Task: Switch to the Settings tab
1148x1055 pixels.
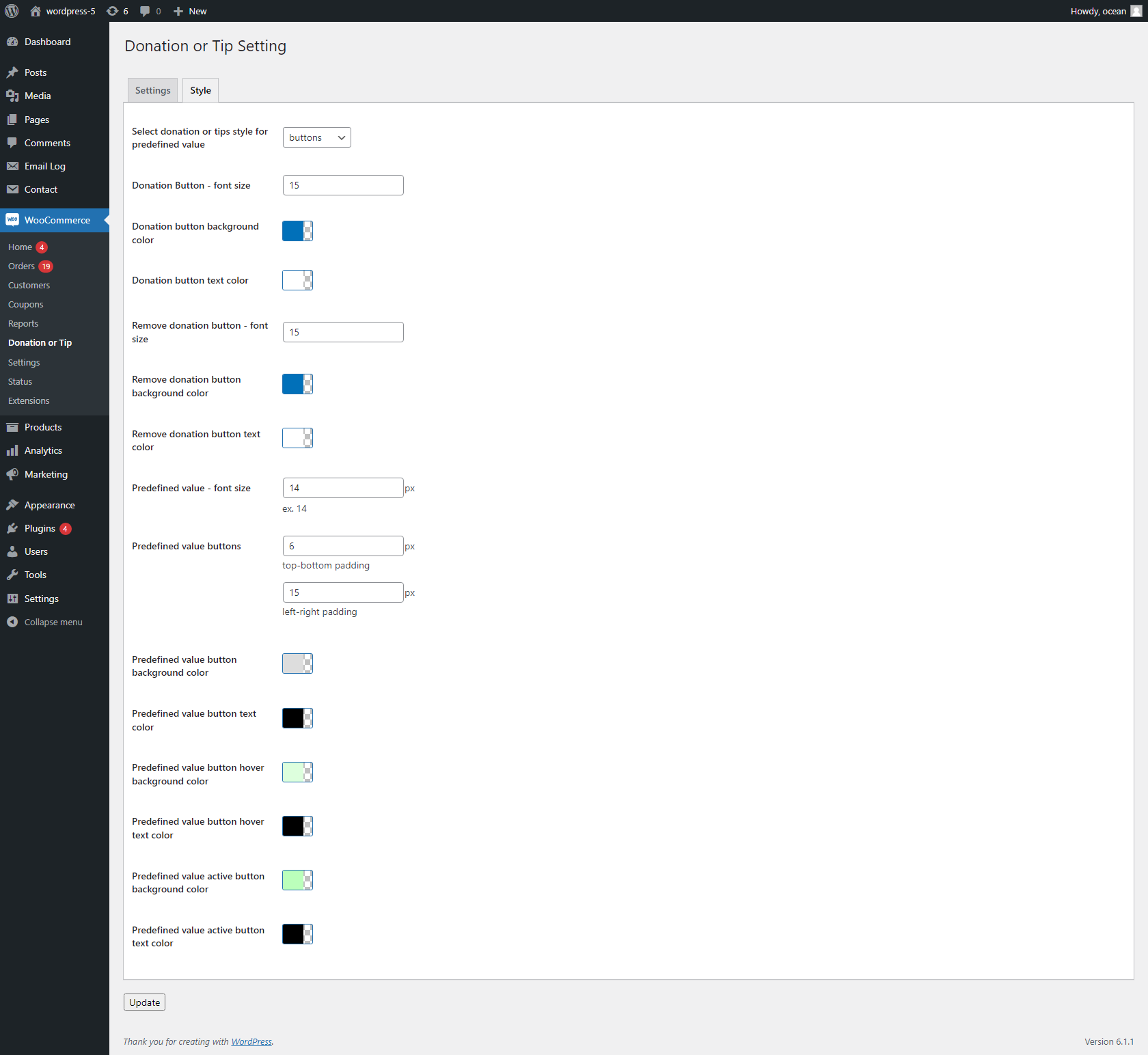Action: tap(152, 90)
